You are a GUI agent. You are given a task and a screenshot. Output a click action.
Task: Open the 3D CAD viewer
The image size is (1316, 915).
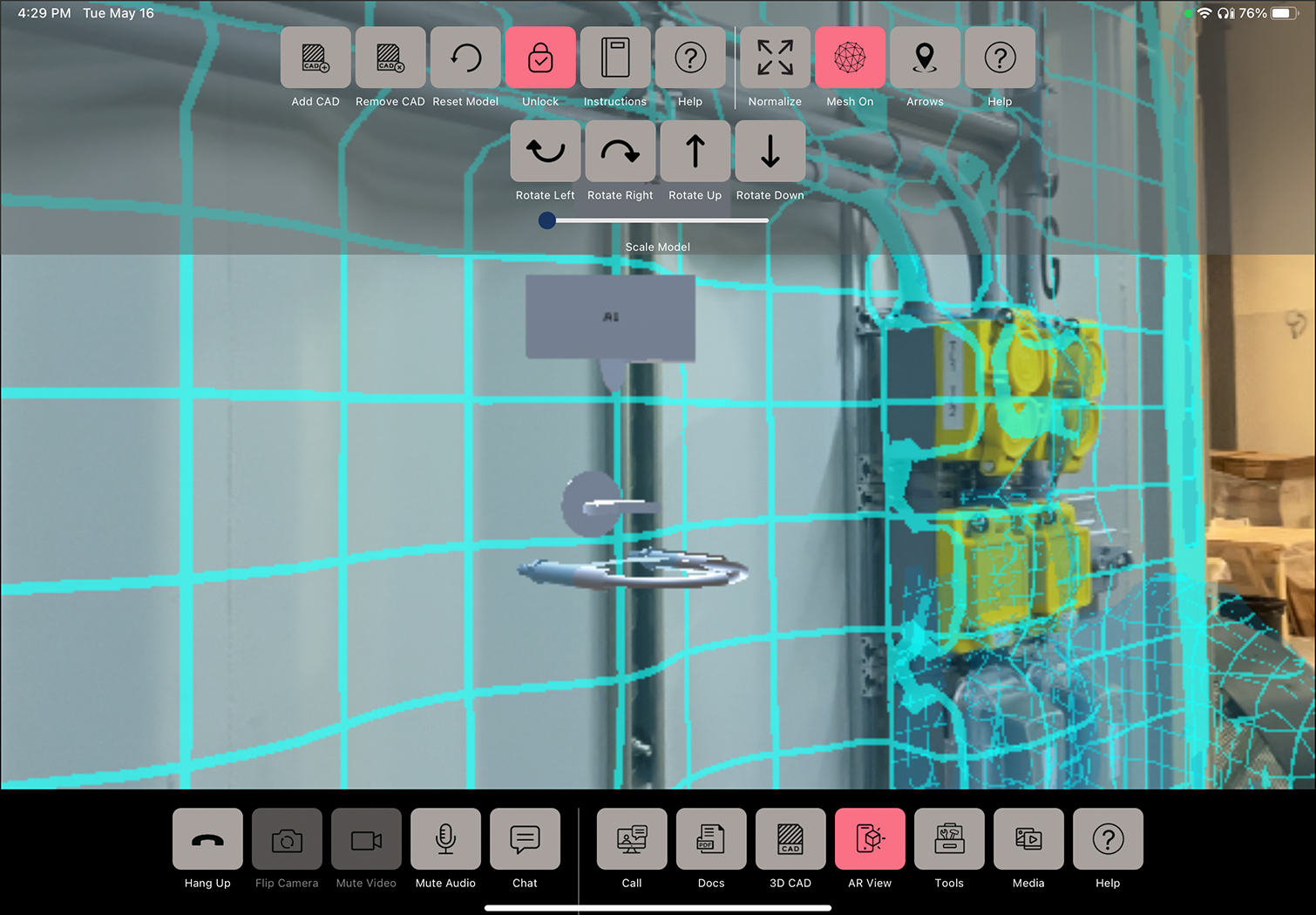tap(790, 839)
